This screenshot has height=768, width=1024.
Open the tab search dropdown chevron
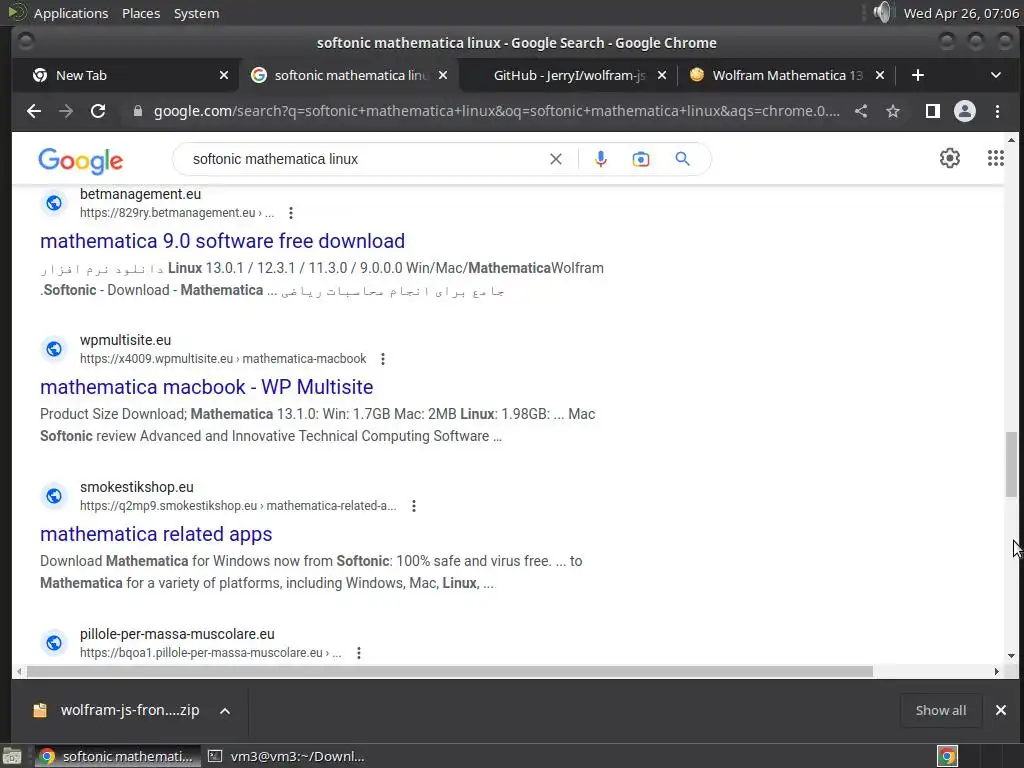[x=995, y=75]
